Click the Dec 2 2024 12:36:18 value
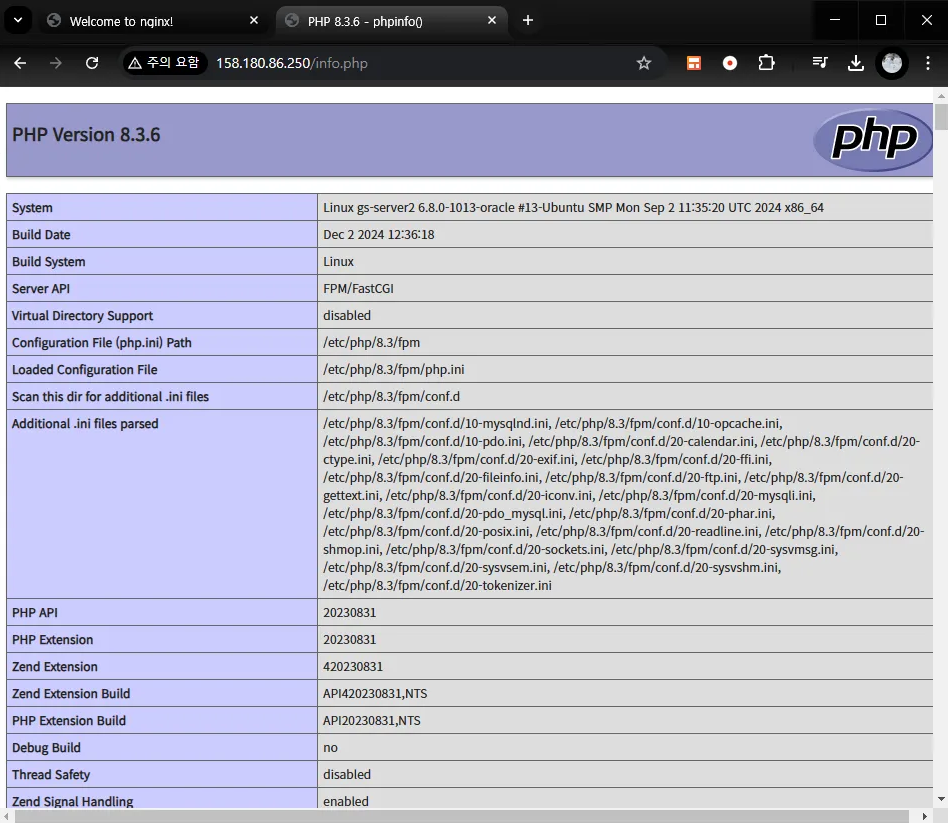Image resolution: width=948 pixels, height=823 pixels. [x=378, y=235]
